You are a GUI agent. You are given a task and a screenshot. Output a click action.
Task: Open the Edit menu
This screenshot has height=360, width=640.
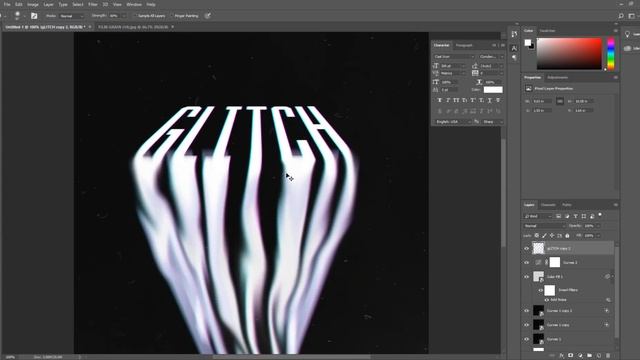(x=19, y=4)
